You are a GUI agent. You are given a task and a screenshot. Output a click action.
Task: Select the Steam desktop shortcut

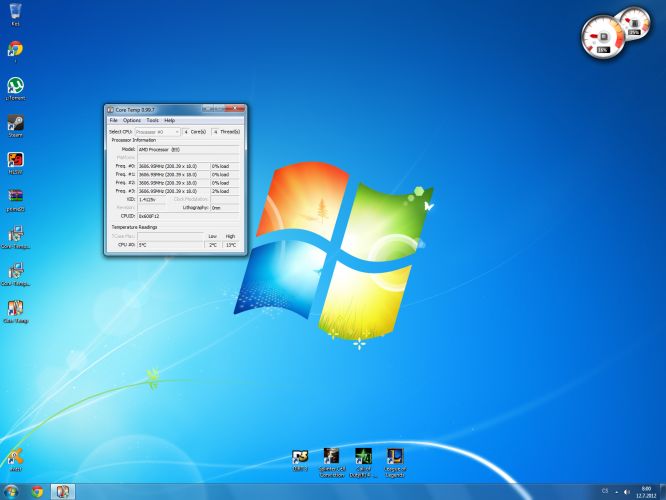tap(15, 126)
